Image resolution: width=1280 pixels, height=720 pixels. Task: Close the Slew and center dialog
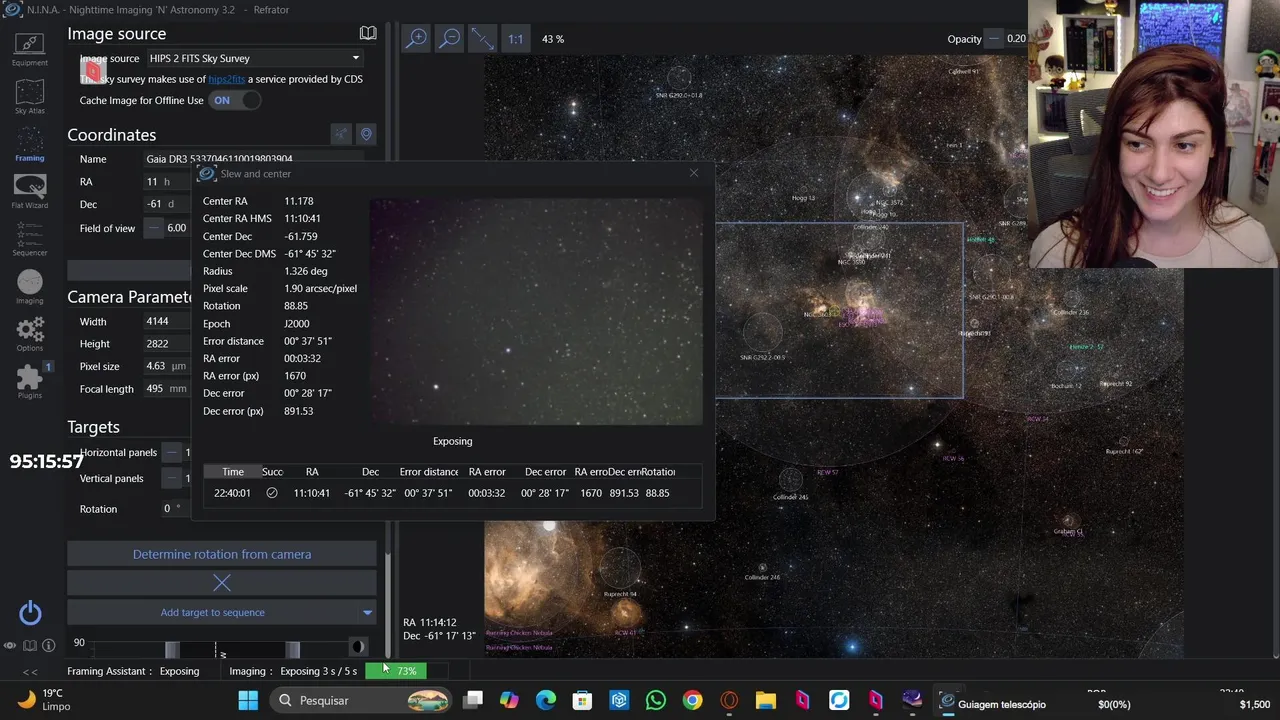click(x=694, y=173)
